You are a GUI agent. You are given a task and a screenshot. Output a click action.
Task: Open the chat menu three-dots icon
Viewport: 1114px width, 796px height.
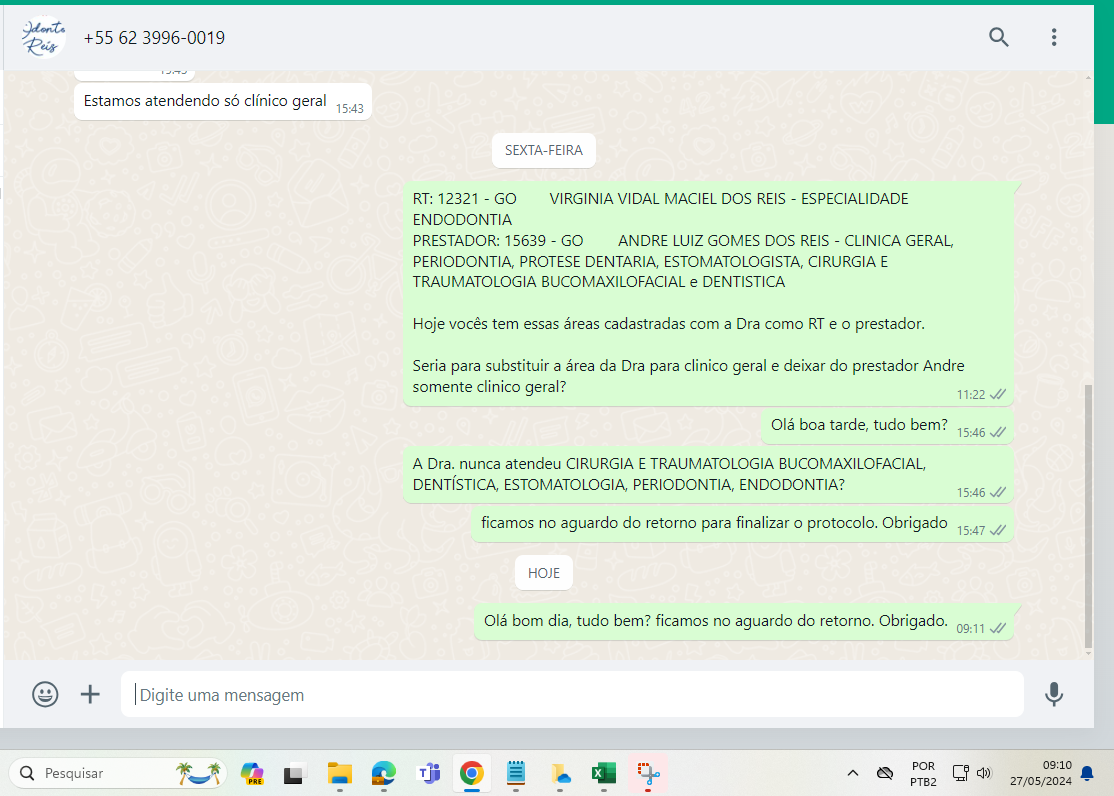click(x=1054, y=37)
